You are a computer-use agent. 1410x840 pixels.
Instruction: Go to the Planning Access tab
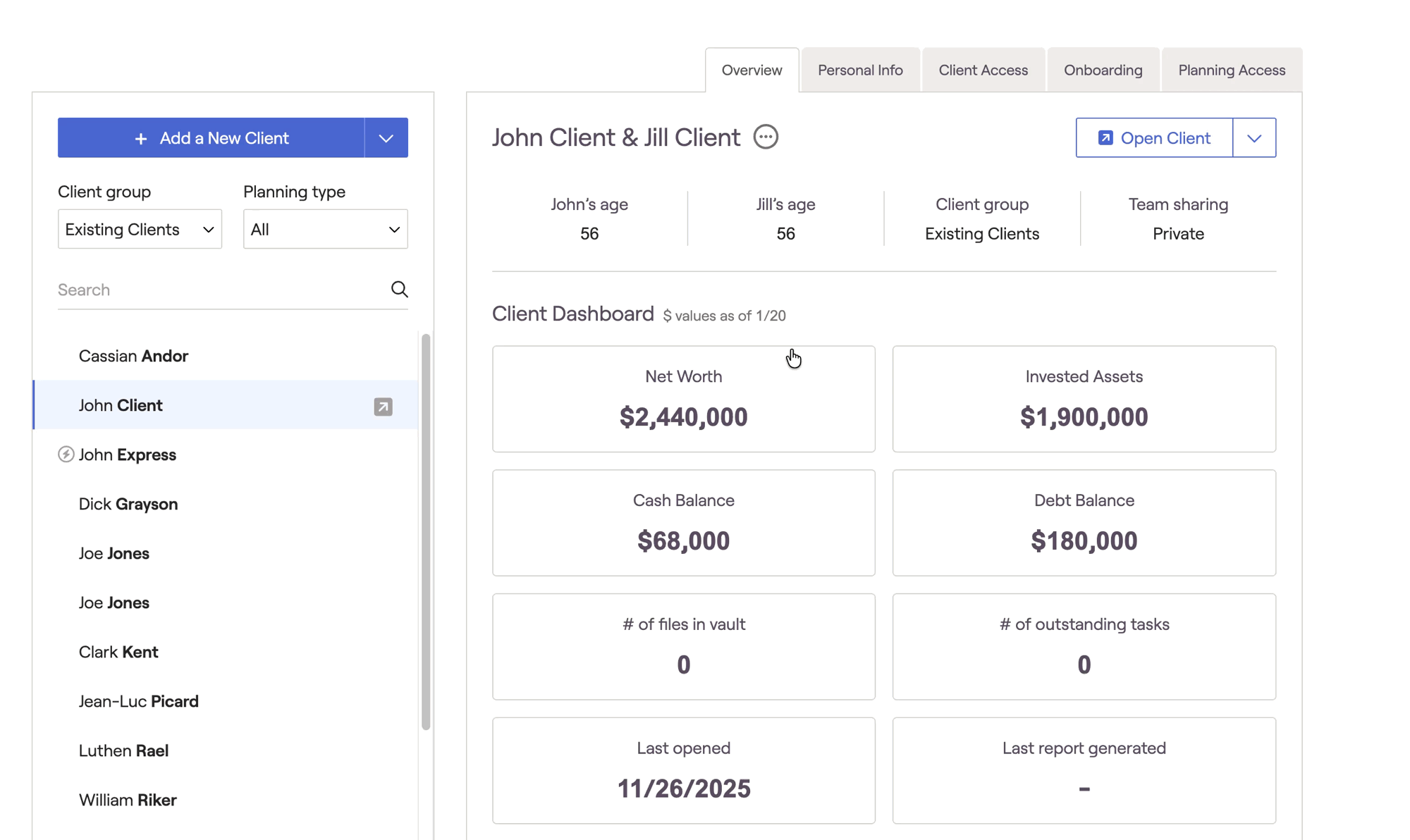point(1231,70)
